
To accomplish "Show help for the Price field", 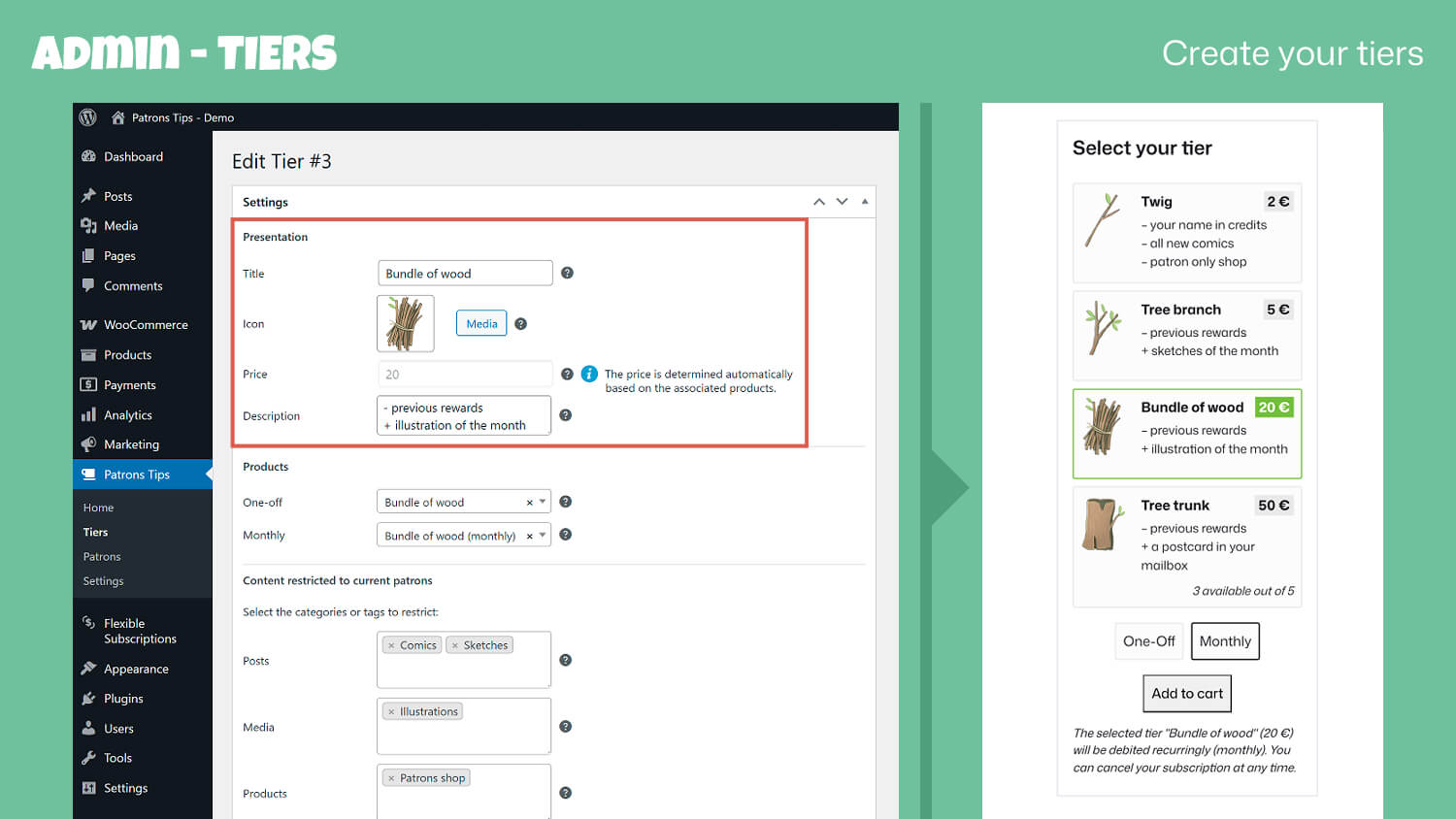I will point(567,374).
